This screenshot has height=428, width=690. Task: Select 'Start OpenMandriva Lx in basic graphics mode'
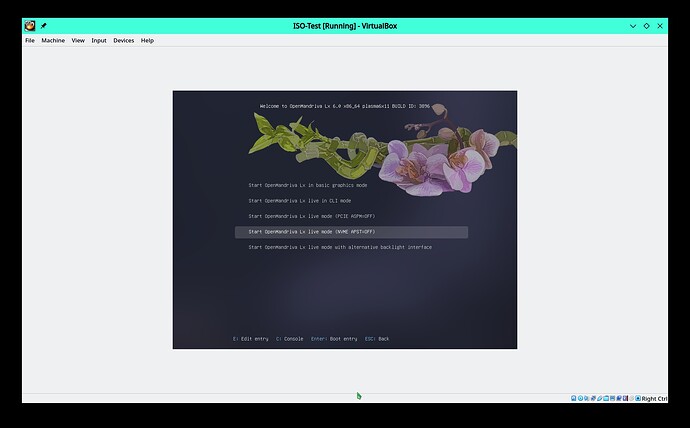tap(308, 185)
